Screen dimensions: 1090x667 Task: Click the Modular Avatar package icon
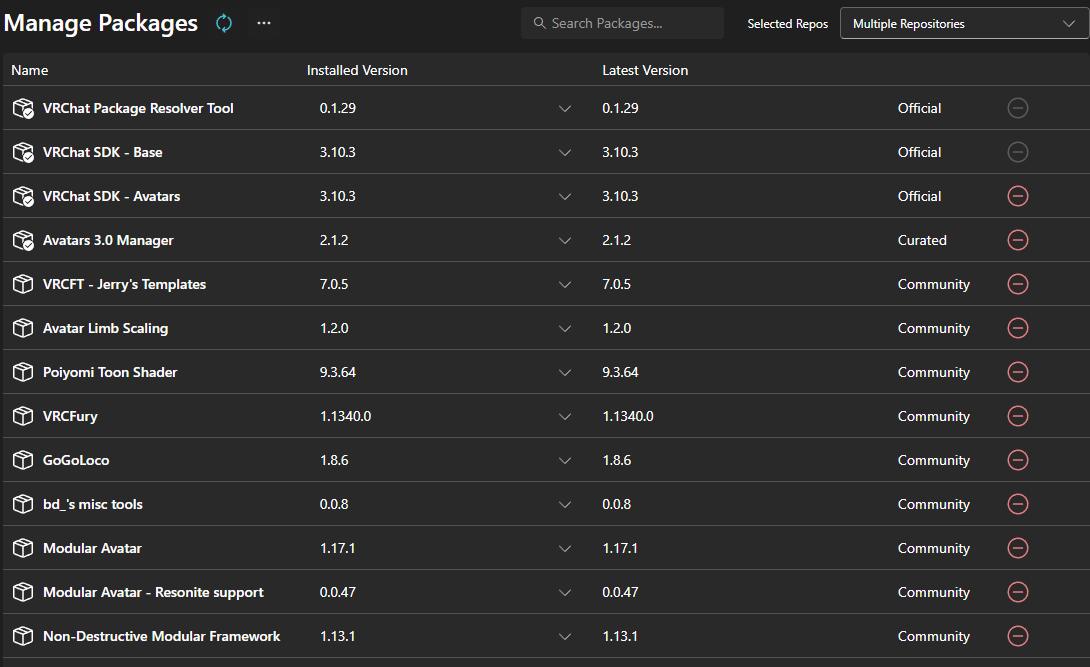(23, 548)
